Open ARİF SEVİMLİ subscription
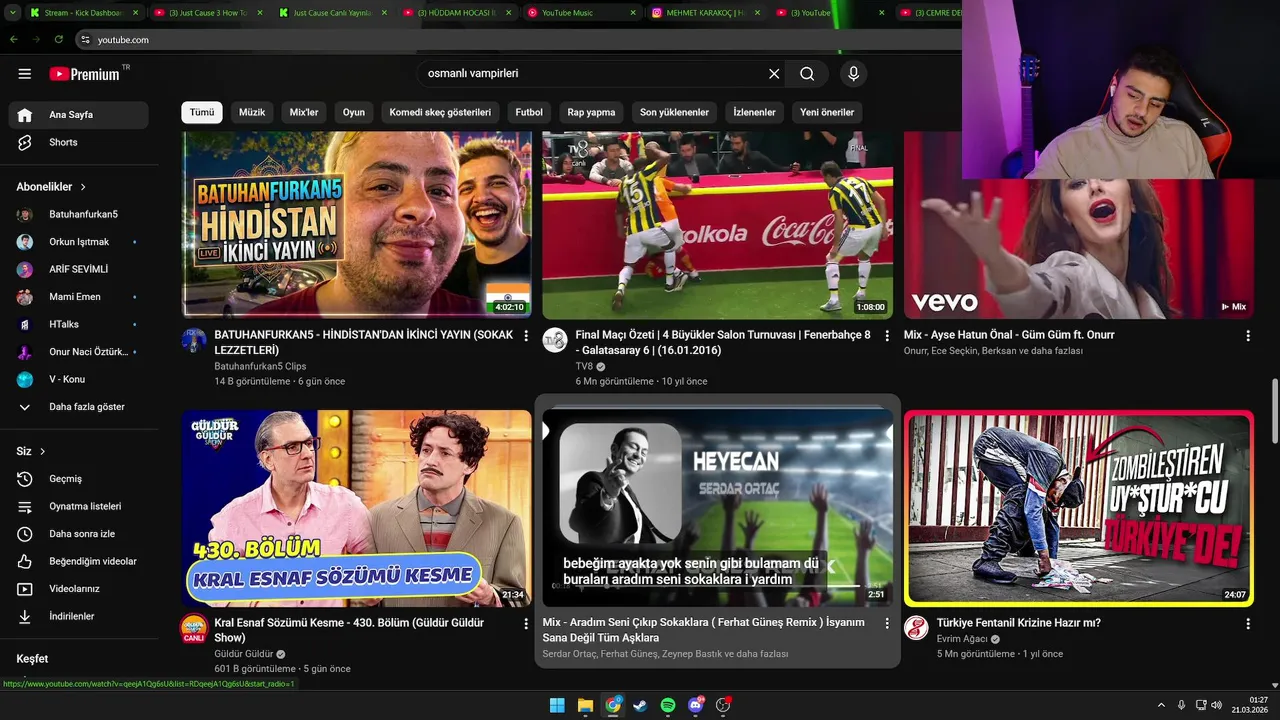This screenshot has width=1280, height=720. [x=78, y=269]
